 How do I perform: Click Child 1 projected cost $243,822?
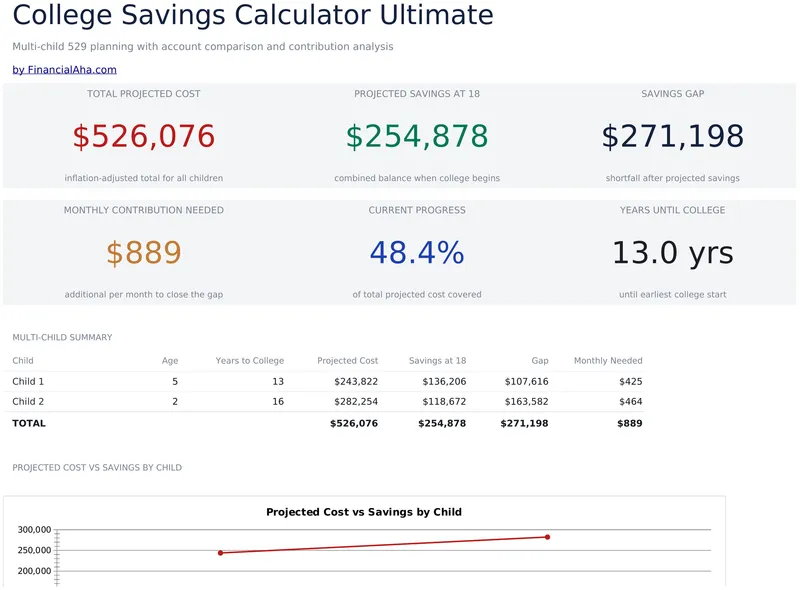[356, 382]
